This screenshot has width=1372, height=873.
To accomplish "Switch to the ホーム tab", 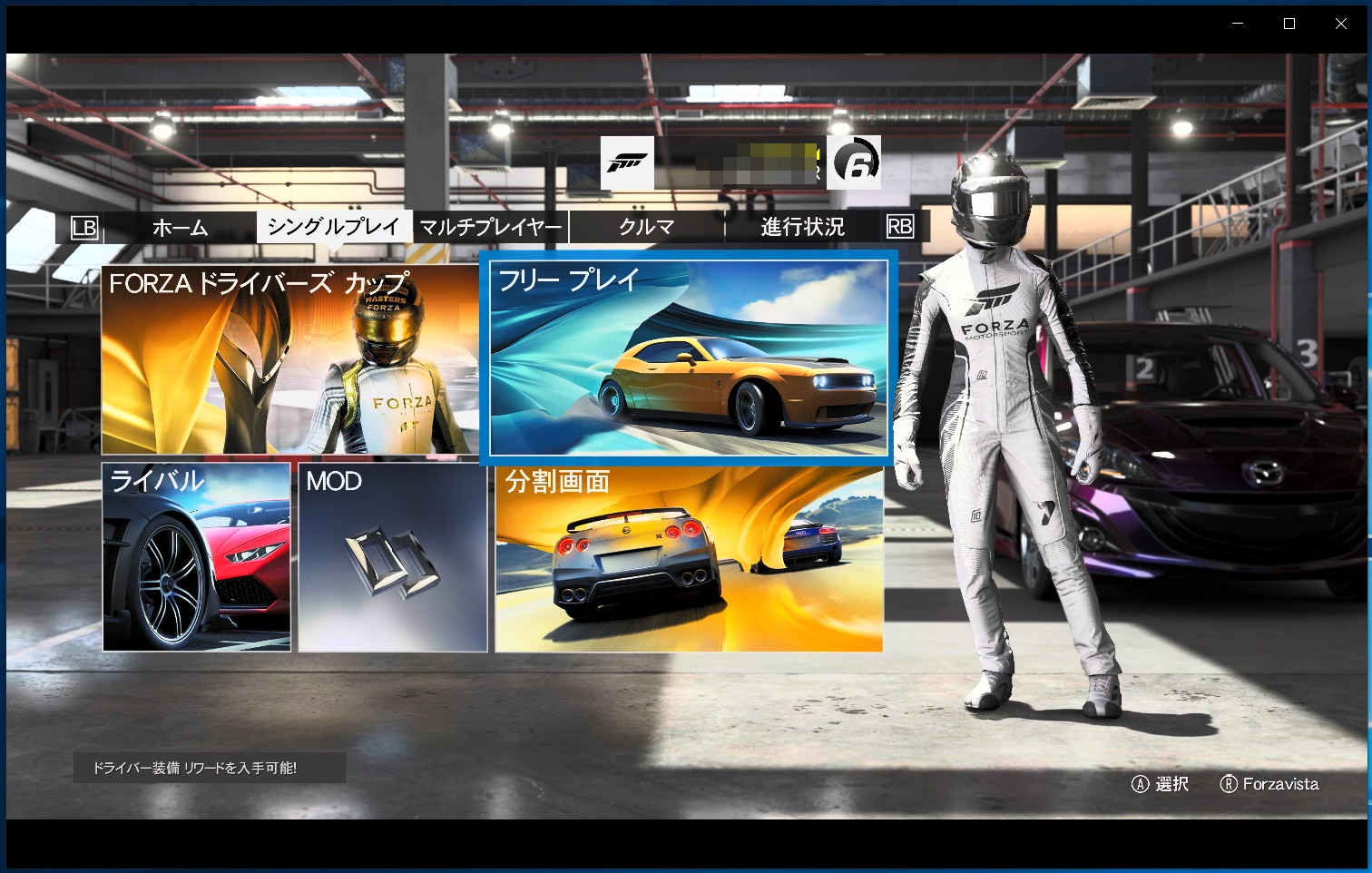I will click(x=180, y=227).
